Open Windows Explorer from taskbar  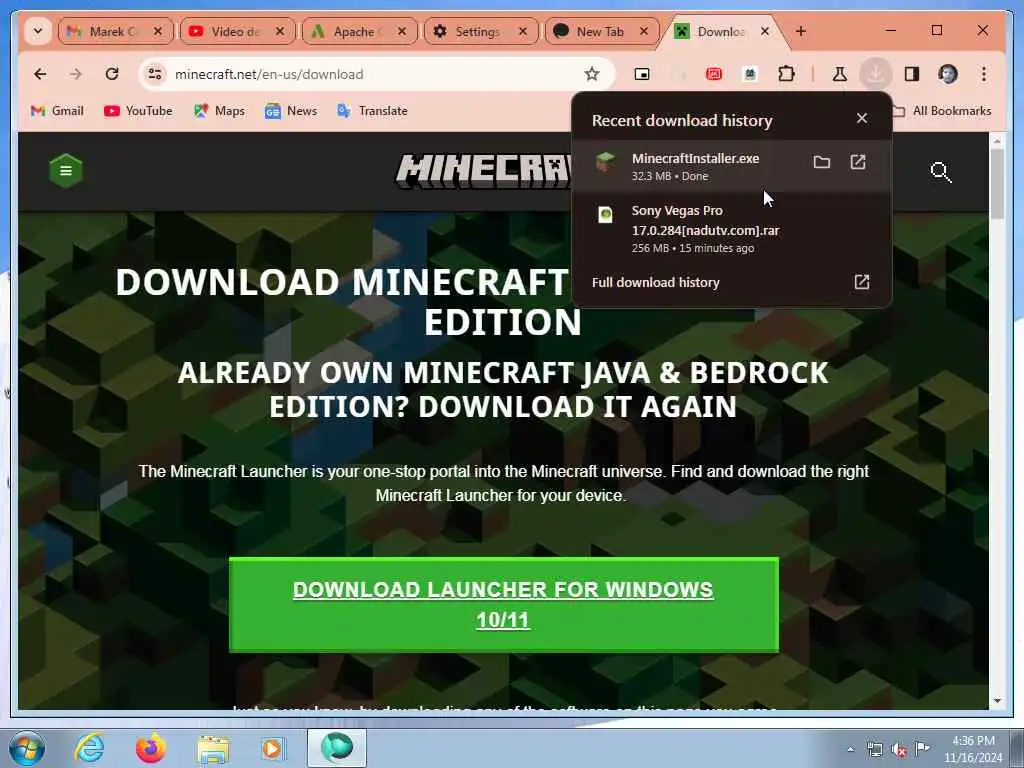tap(213, 750)
